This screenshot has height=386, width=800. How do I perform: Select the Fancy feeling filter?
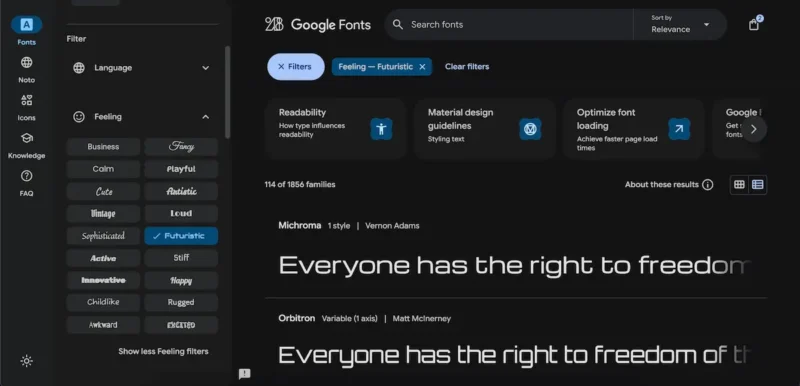[x=181, y=147]
